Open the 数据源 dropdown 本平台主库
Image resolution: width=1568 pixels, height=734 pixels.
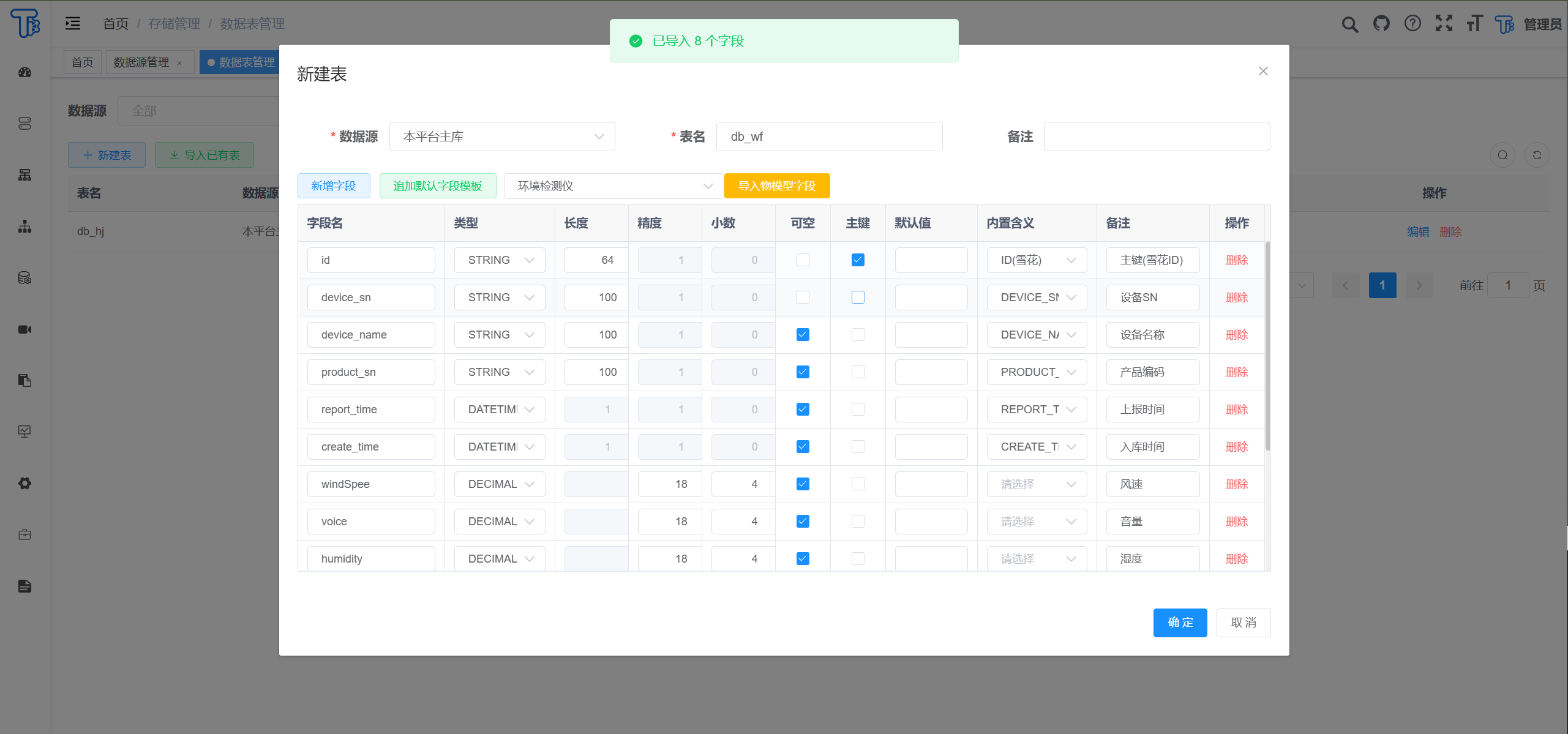[502, 137]
